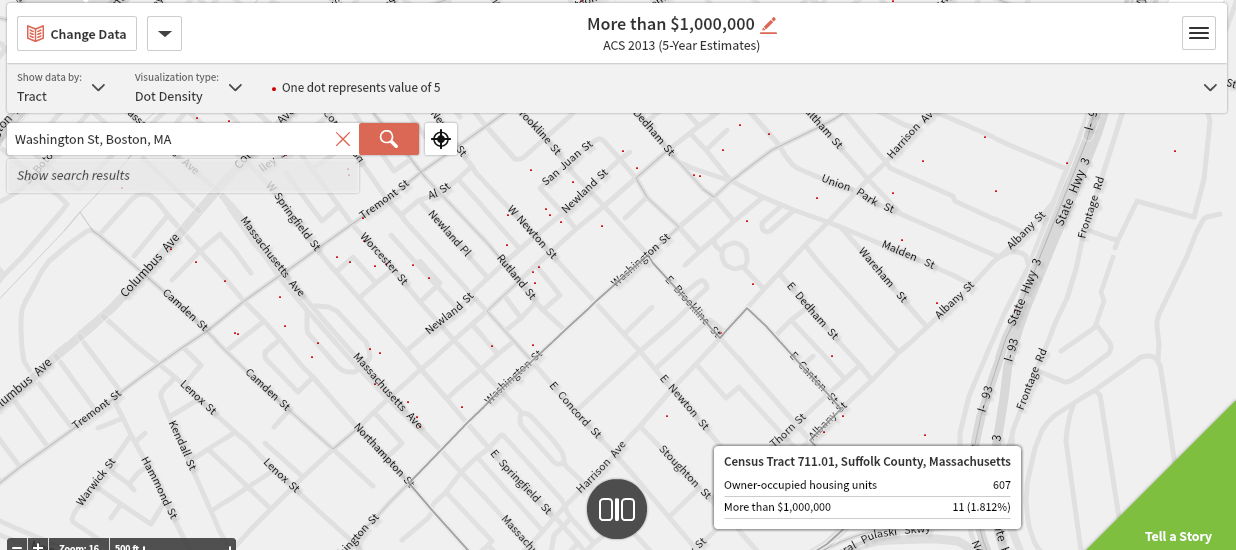Click the Columbus Ave map label
The width and height of the screenshot is (1236, 550).
(150, 265)
